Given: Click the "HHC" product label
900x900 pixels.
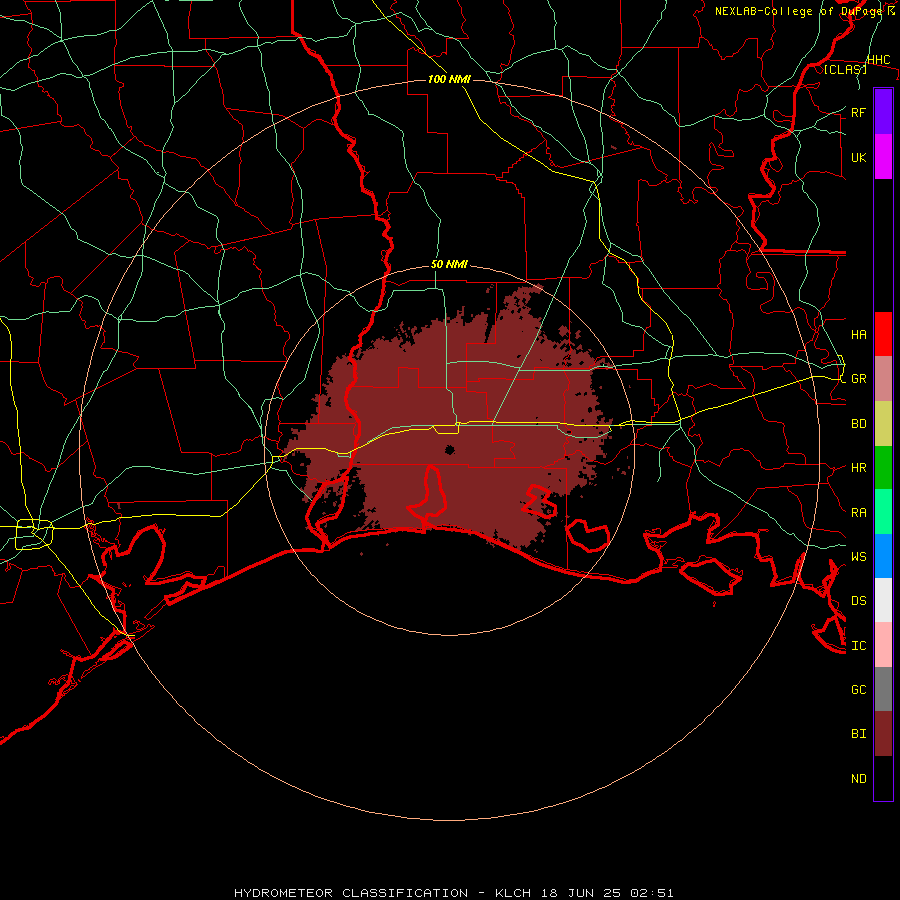Looking at the screenshot, I should tap(879, 60).
